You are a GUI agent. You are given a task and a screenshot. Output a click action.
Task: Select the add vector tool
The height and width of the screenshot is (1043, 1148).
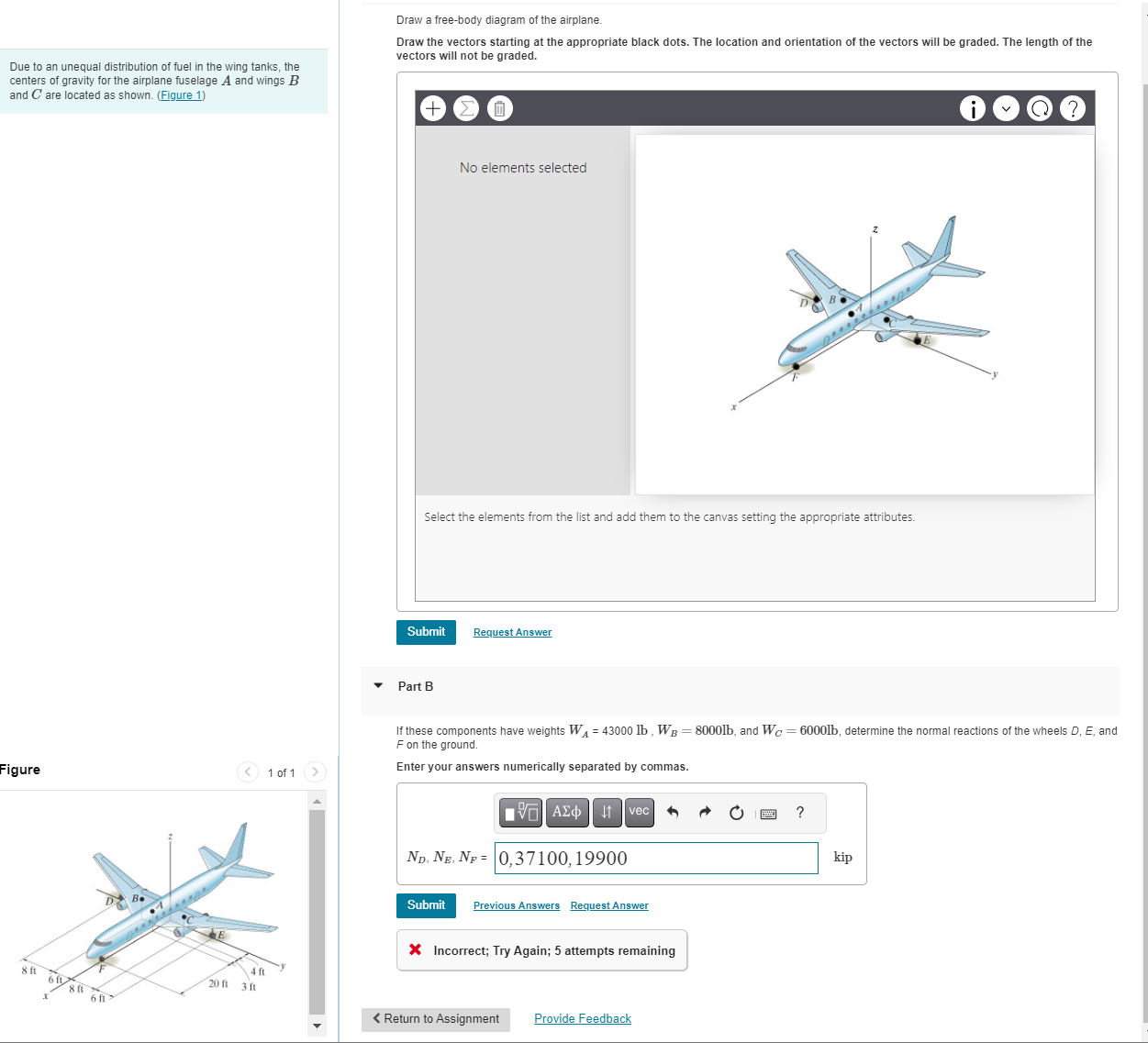coord(432,108)
